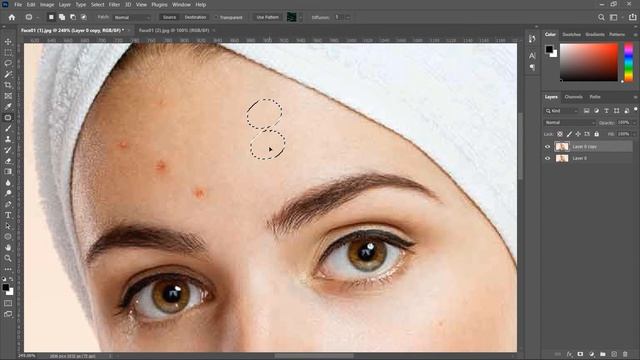Image resolution: width=640 pixels, height=360 pixels.
Task: Select the Clone Stamp tool
Action: 8,139
